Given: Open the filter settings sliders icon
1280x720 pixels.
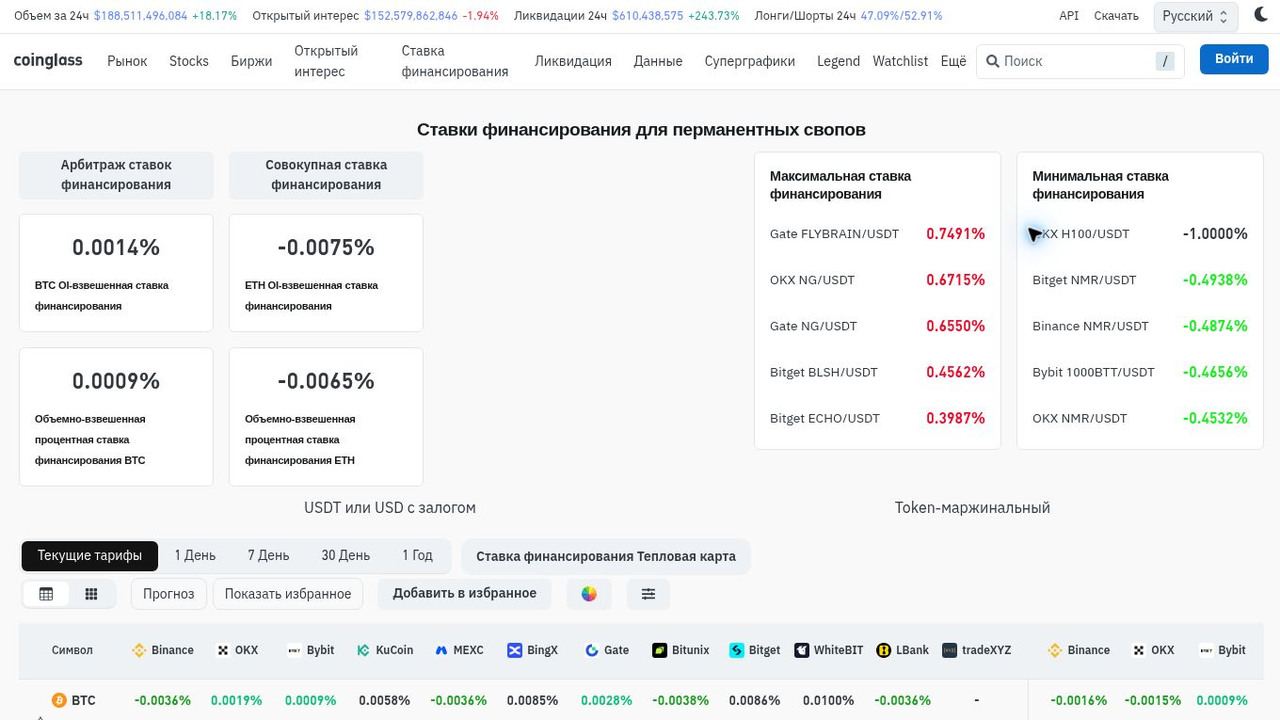Looking at the screenshot, I should coord(648,594).
